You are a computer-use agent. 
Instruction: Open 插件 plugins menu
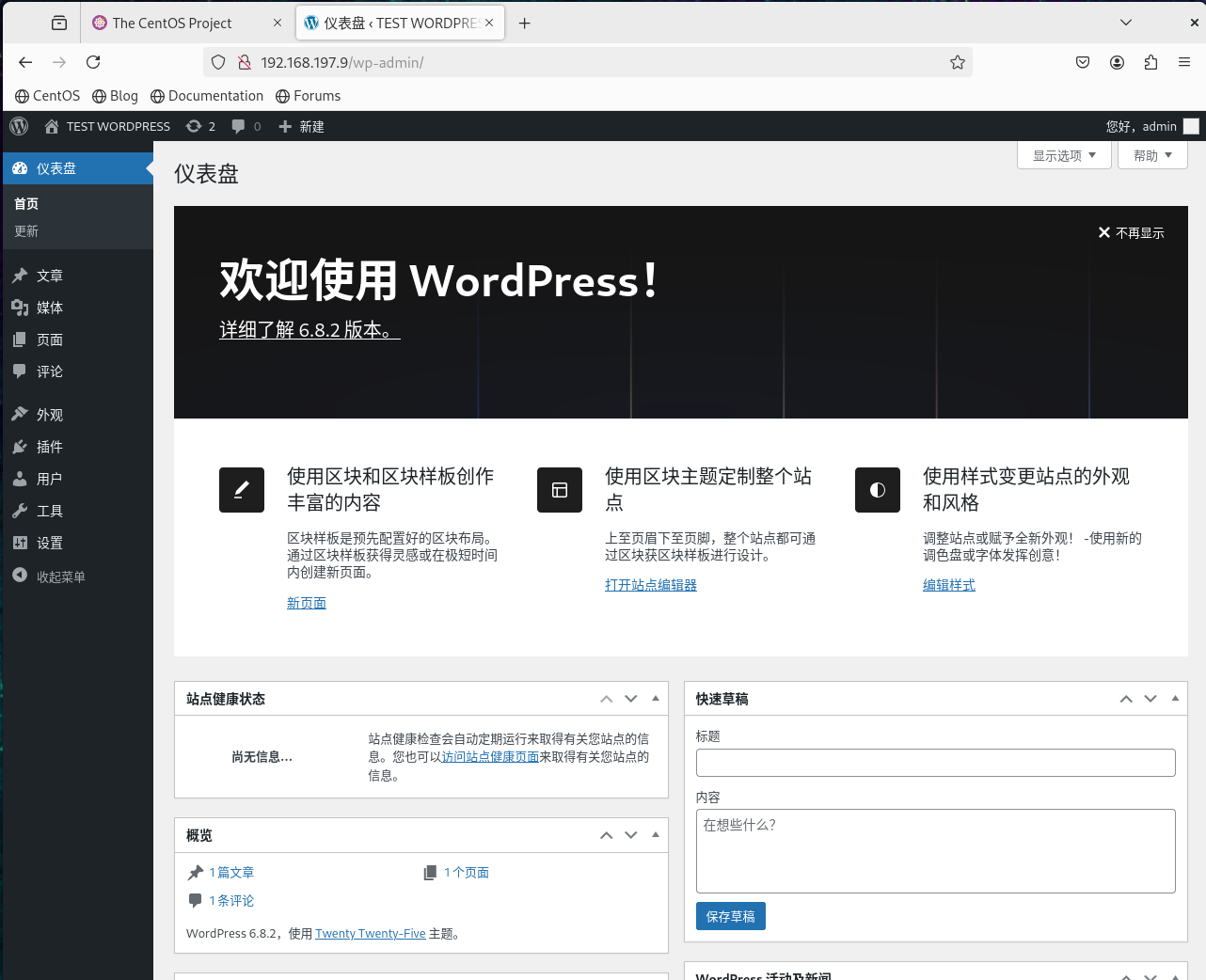(x=77, y=447)
